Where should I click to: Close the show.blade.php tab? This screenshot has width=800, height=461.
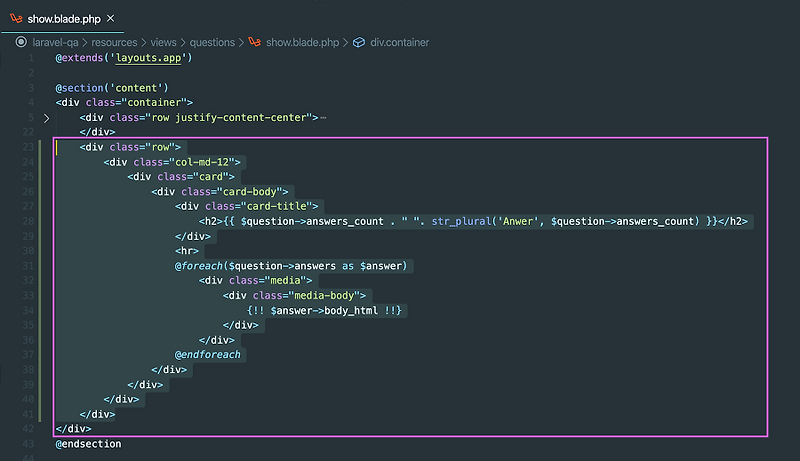111,18
